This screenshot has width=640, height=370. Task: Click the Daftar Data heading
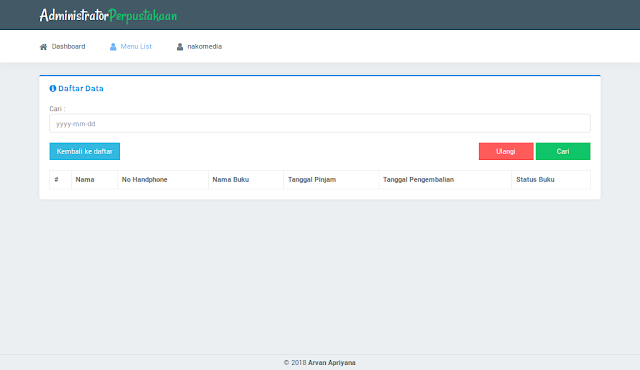(x=81, y=89)
